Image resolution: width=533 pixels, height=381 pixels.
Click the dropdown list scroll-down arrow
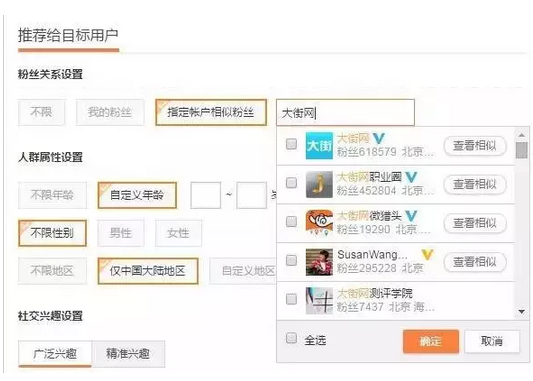[x=522, y=312]
